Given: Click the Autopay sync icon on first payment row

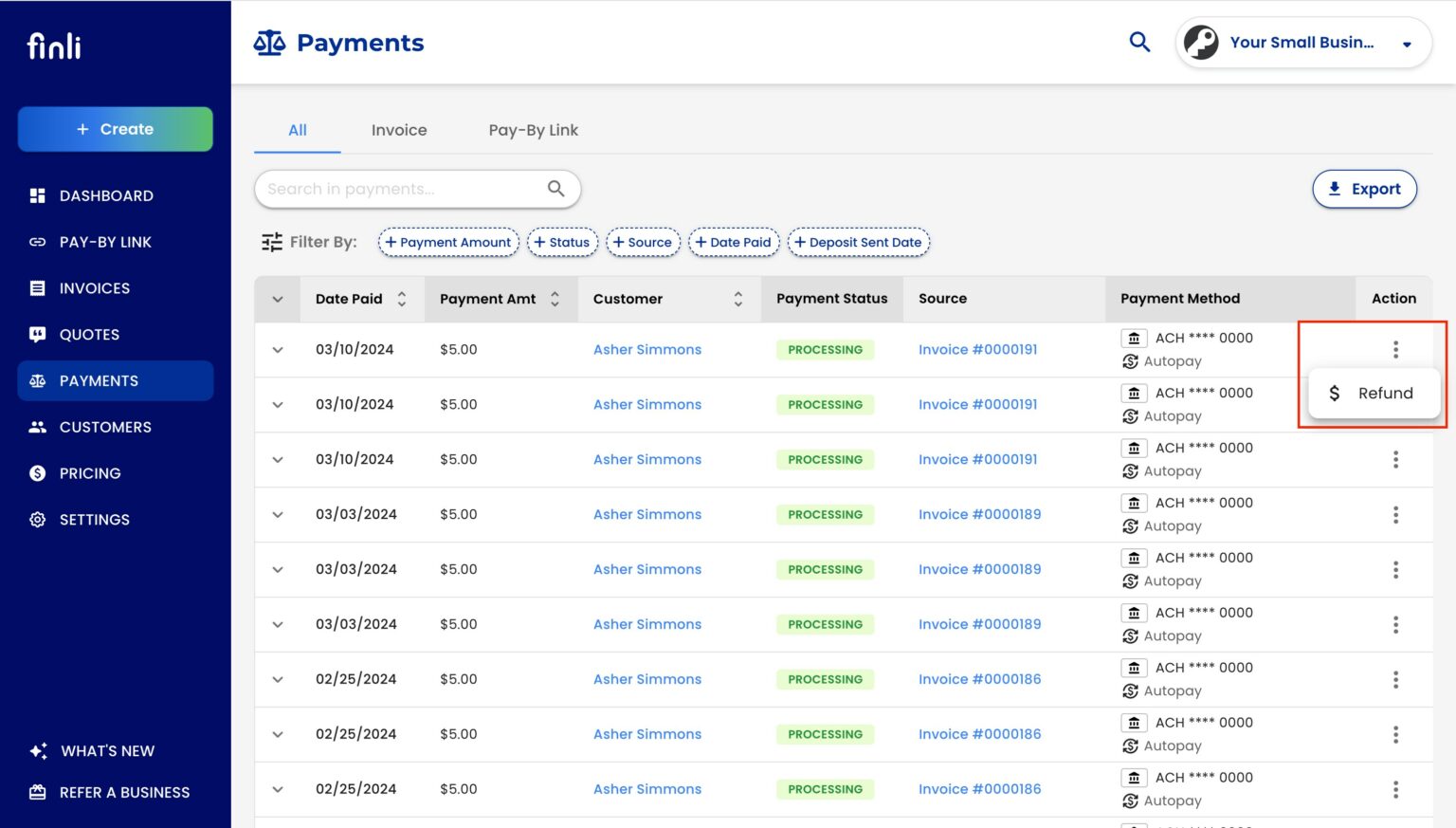Looking at the screenshot, I should [x=1131, y=361].
